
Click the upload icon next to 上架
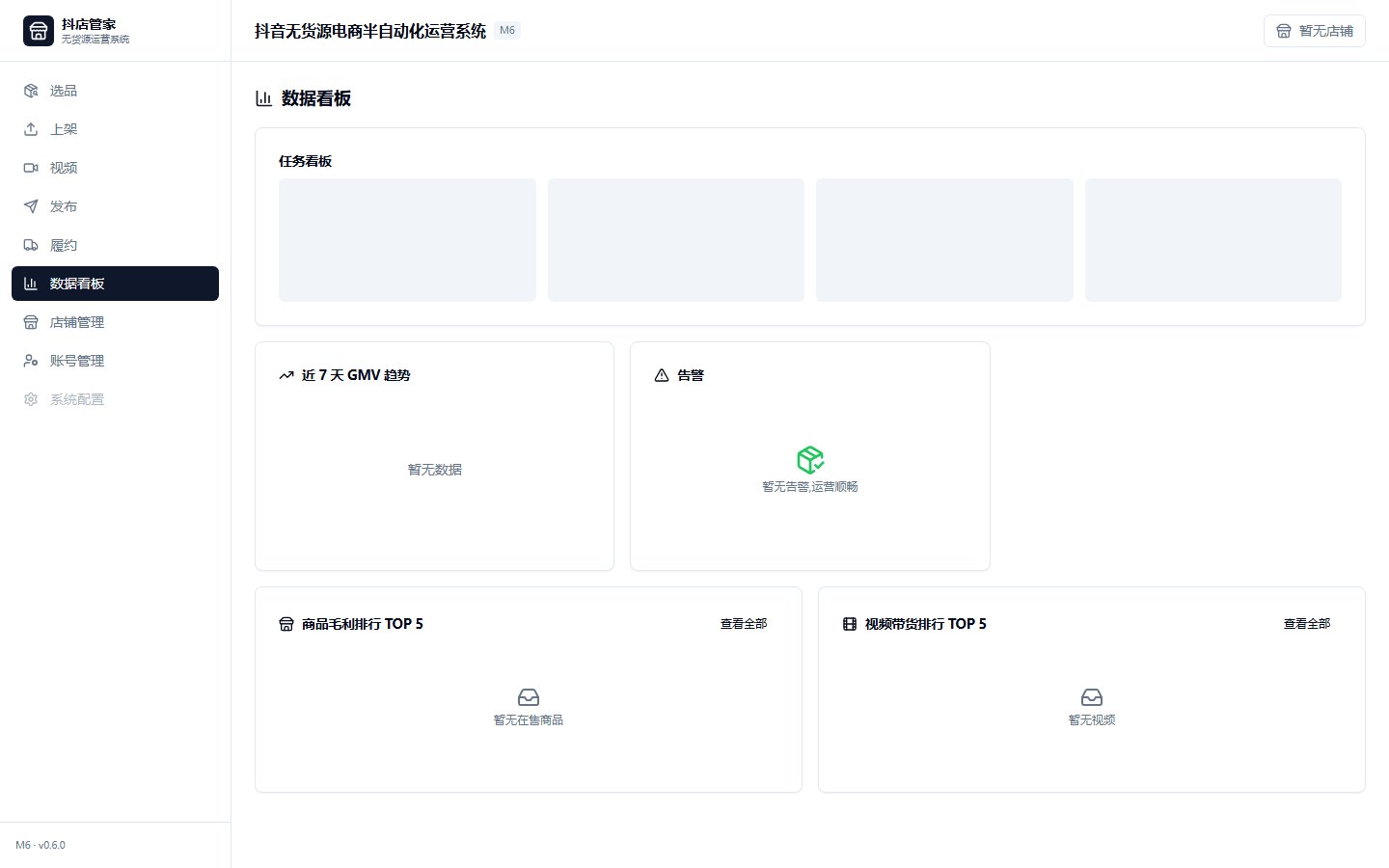click(31, 129)
